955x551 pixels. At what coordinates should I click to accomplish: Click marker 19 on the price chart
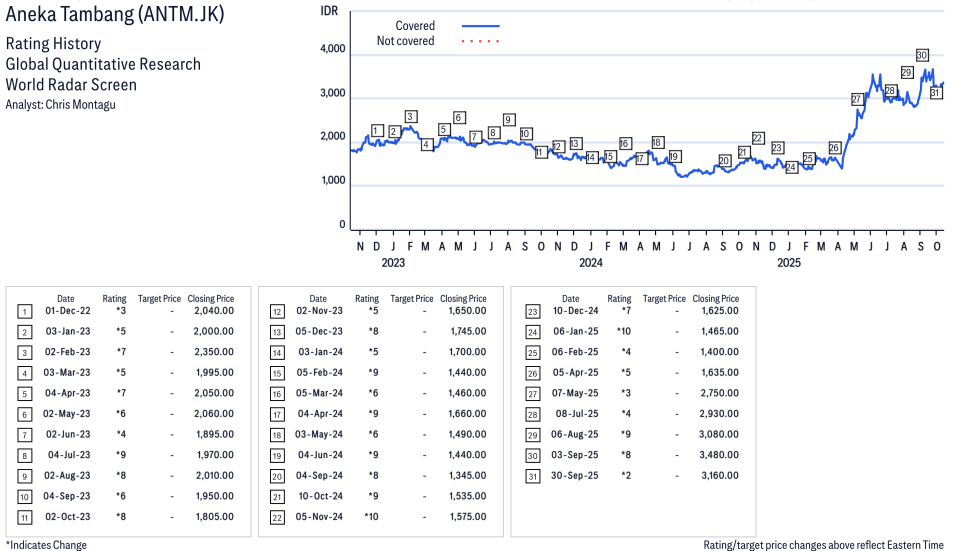[674, 157]
